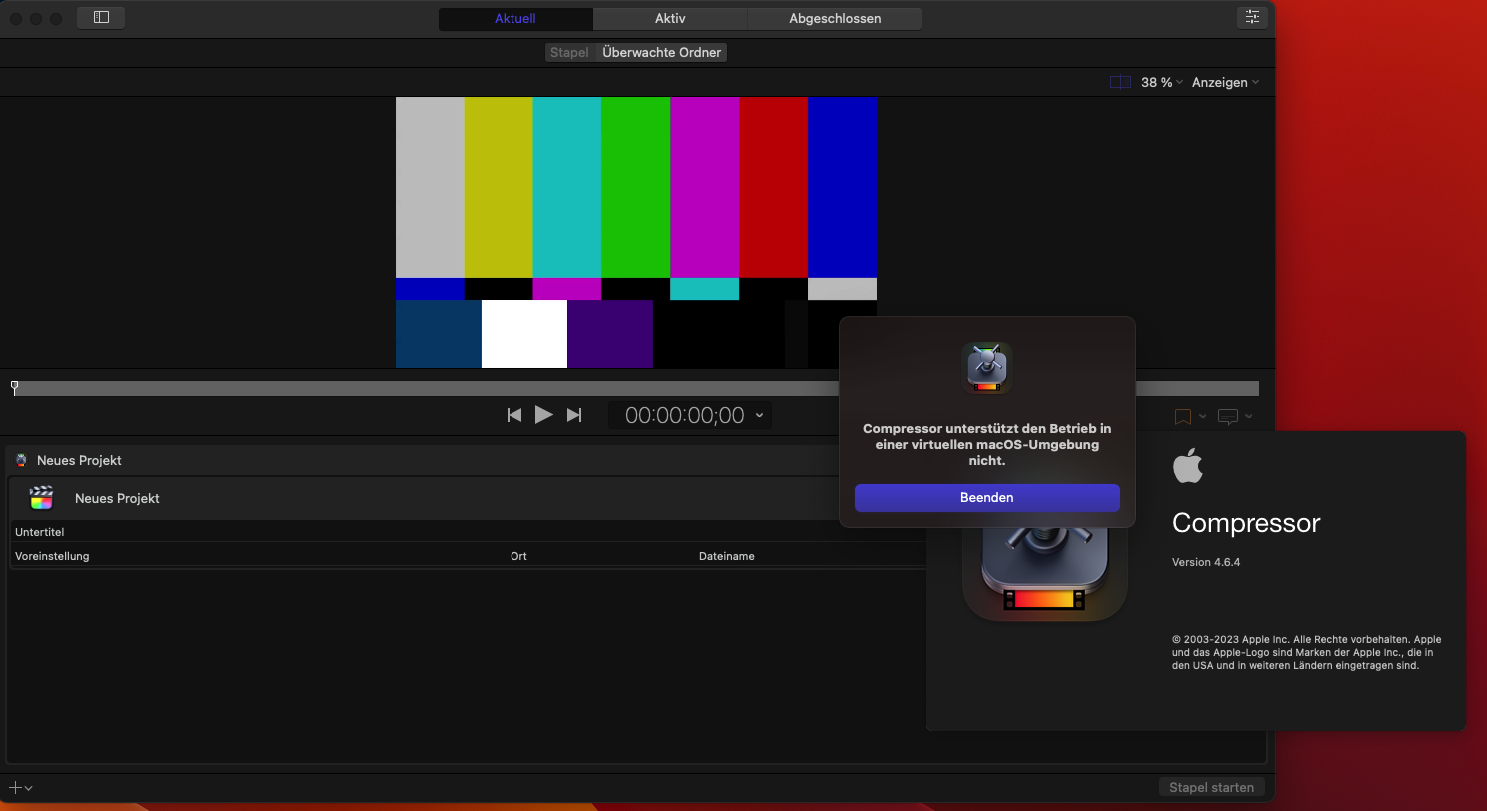
Task: Click the Final Cut Pro clapperboard icon
Action: coord(42,498)
